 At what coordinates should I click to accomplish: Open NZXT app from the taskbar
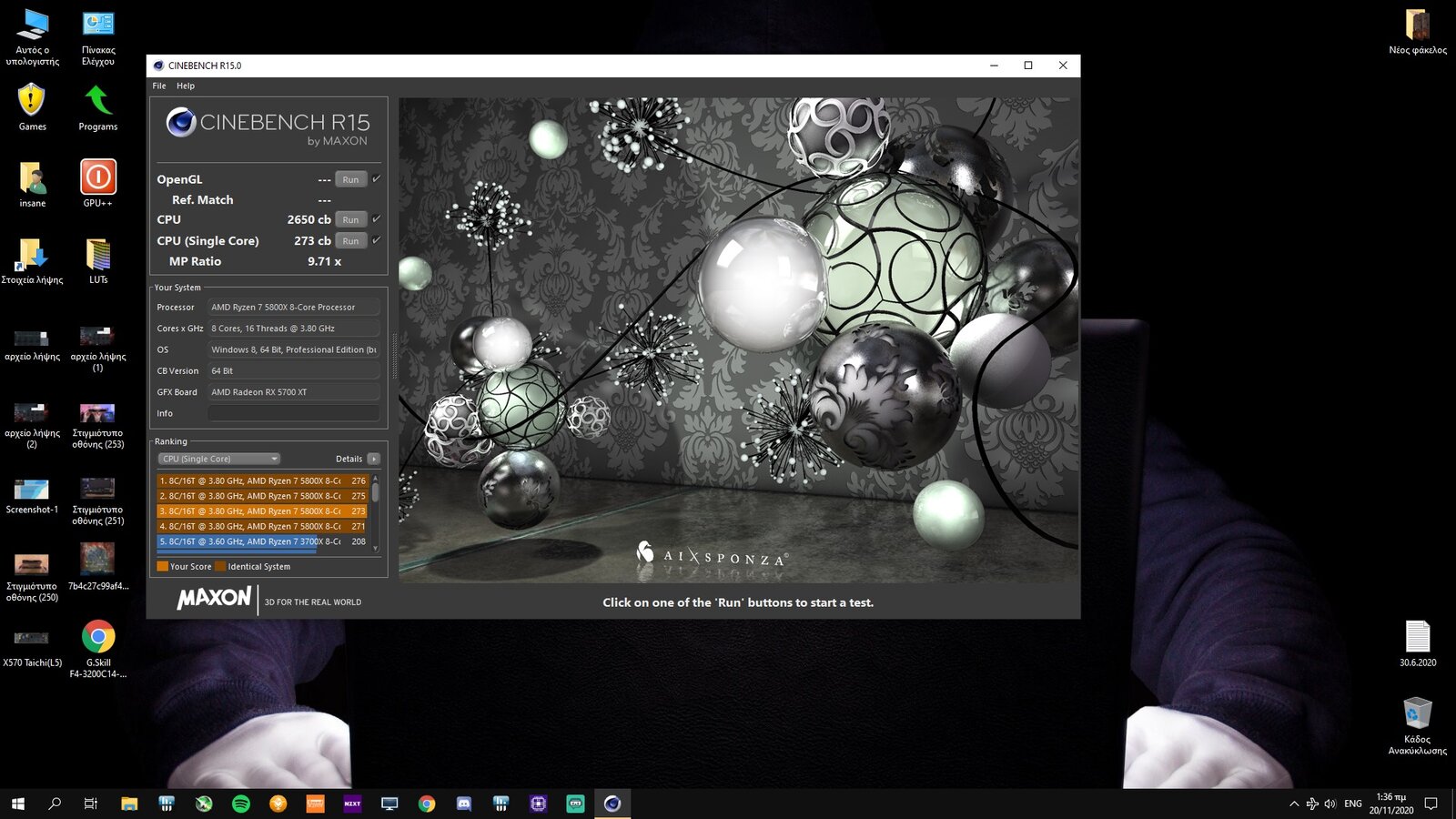352,804
